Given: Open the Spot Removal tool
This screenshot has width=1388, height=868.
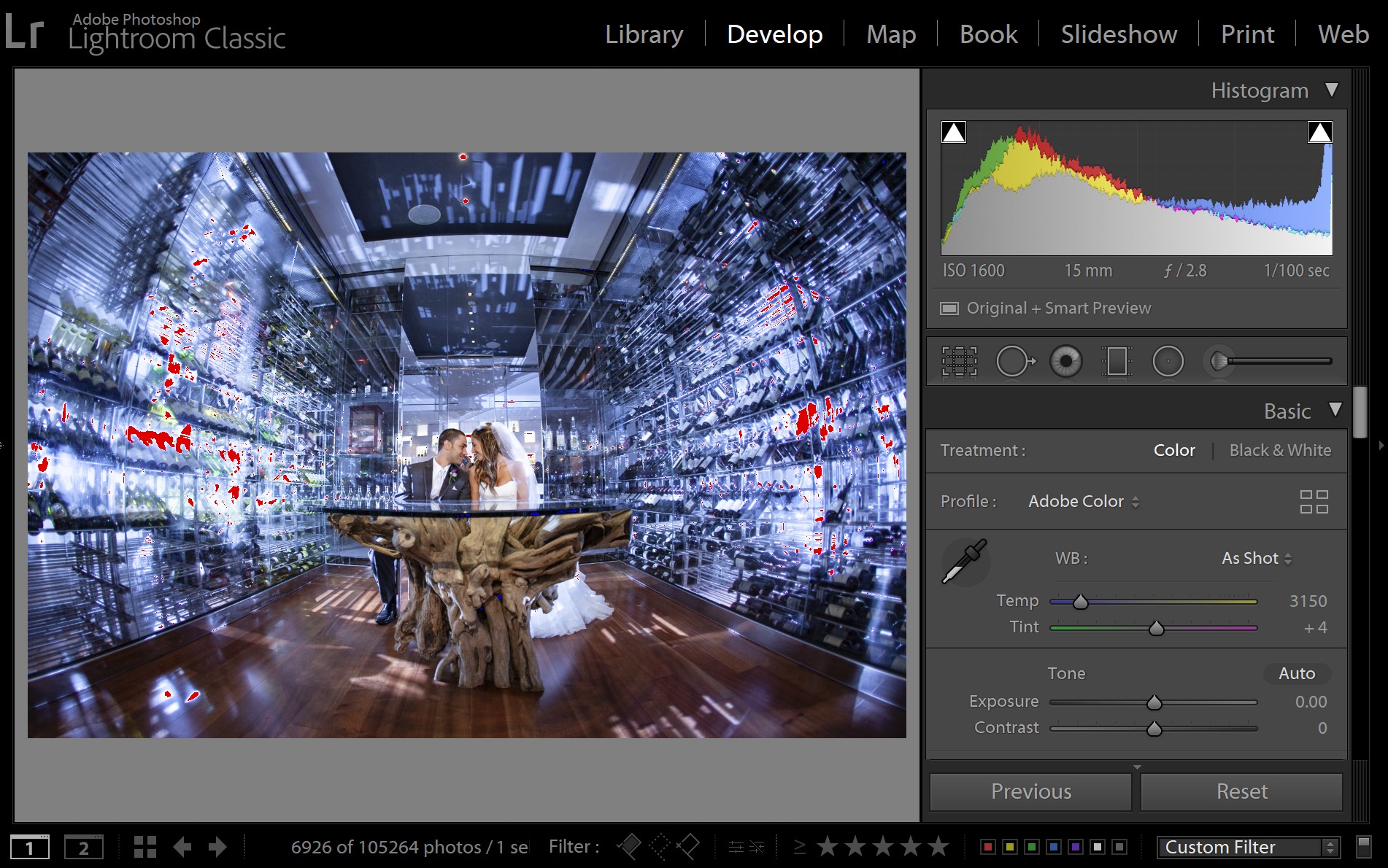Looking at the screenshot, I should pyautogui.click(x=1014, y=360).
